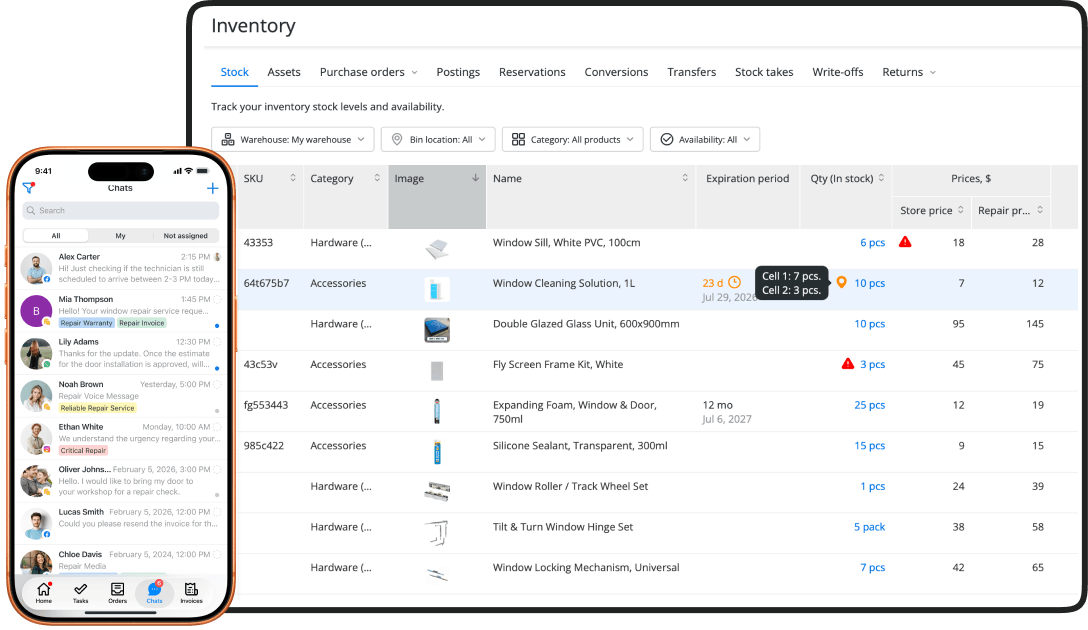The height and width of the screenshot is (630, 1088).
Task: Open Invoices icon in phone bottom bar
Action: coord(192,593)
